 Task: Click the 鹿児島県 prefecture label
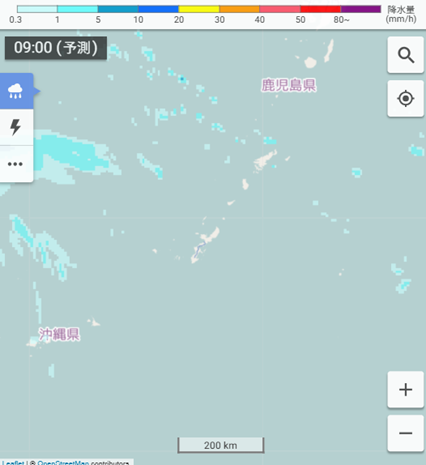(289, 85)
